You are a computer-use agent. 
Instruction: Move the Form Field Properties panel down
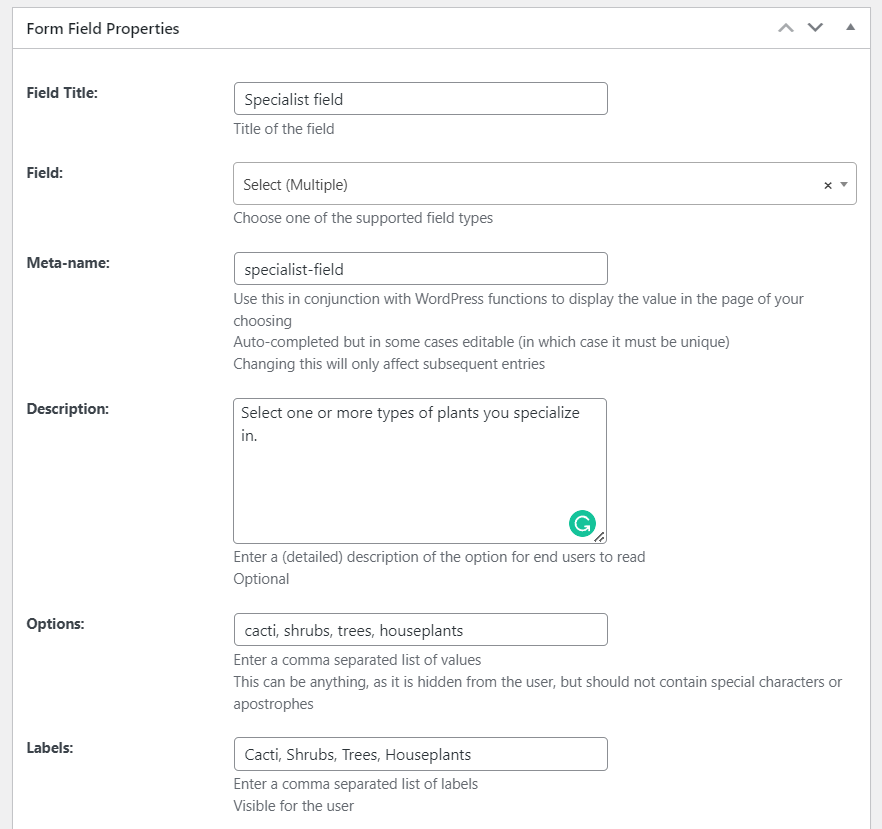pos(815,28)
